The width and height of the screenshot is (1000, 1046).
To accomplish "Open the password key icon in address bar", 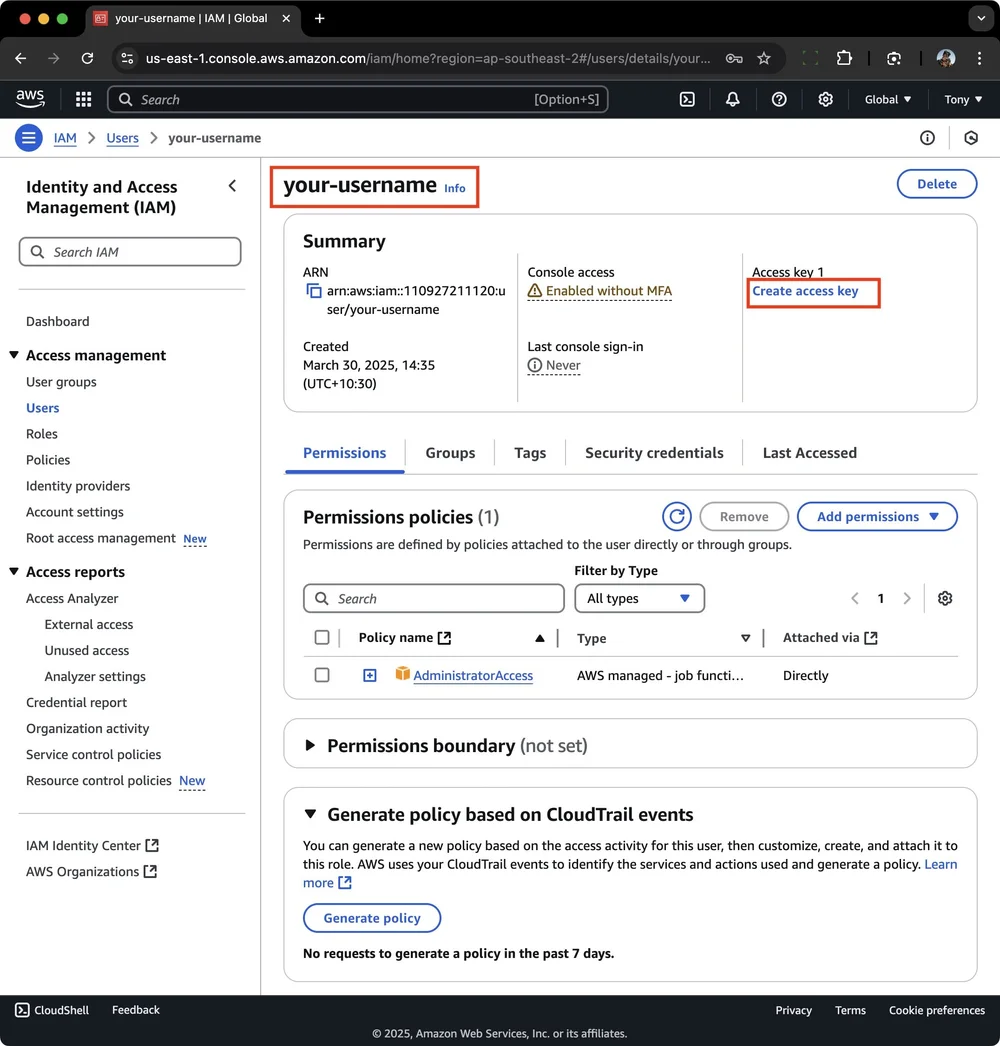I will (x=734, y=58).
